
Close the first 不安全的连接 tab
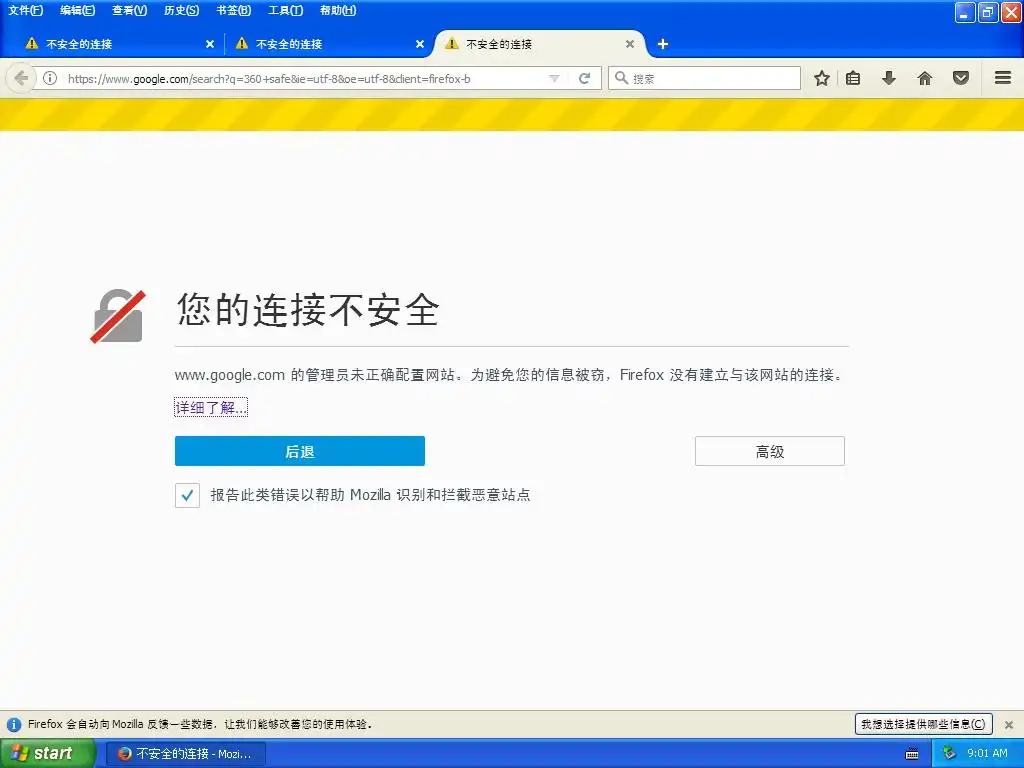pos(210,44)
